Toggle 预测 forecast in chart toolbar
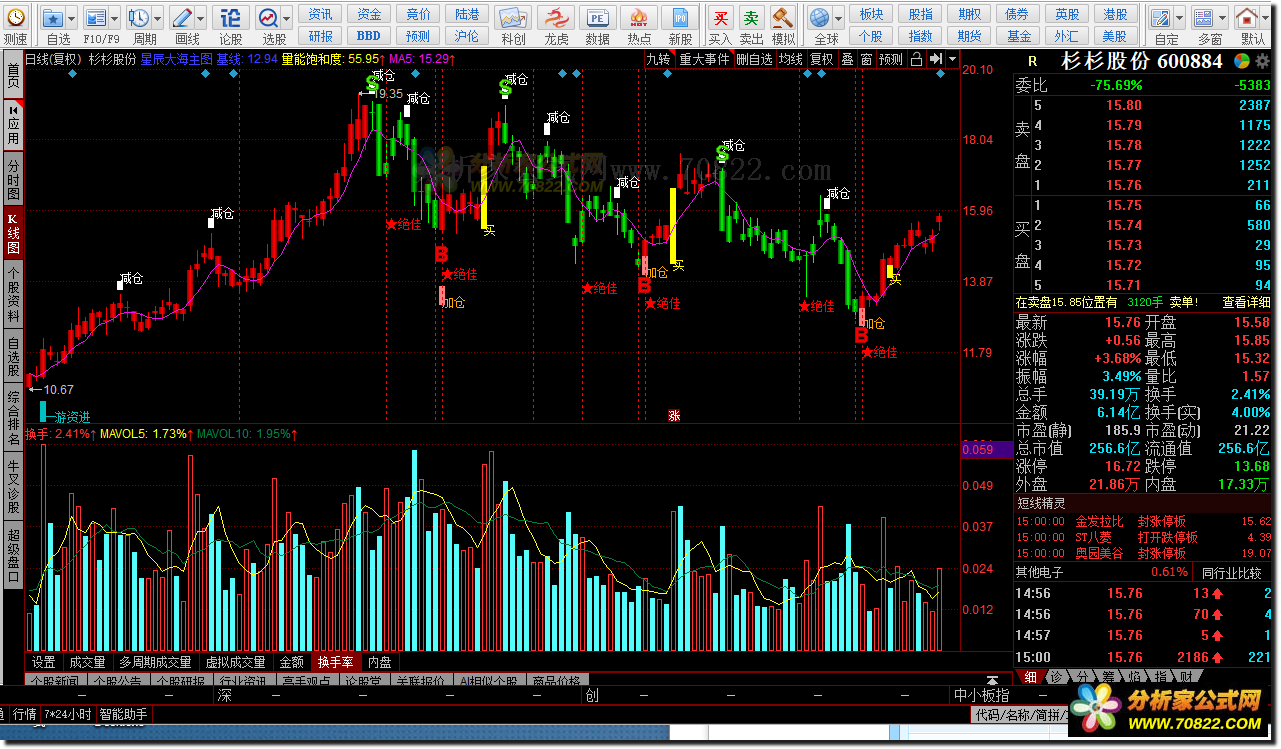The width and height of the screenshot is (1281, 749). (891, 59)
